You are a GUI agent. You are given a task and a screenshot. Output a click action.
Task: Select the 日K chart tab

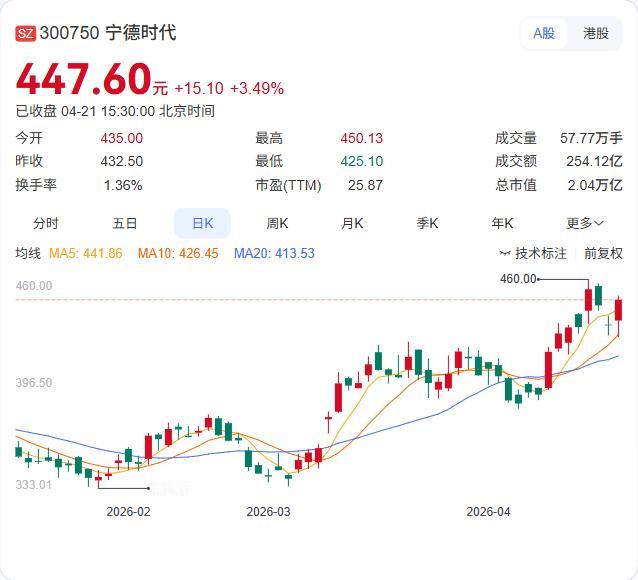[x=202, y=223]
